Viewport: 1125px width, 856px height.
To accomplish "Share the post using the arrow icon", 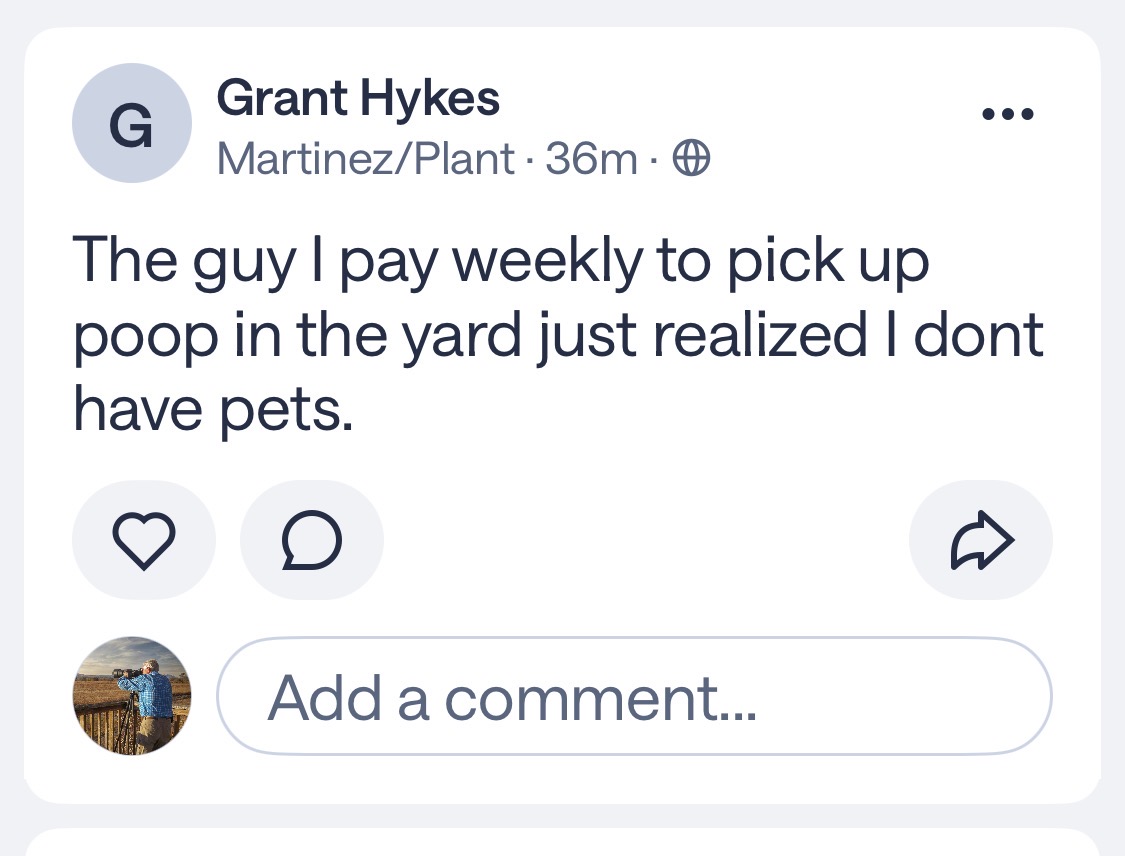I will 980,540.
